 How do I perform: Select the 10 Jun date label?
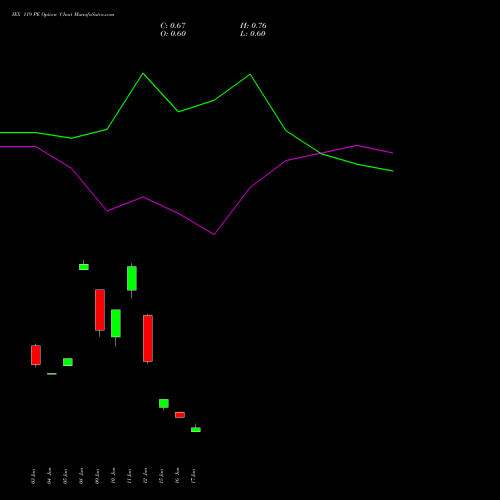(113, 476)
